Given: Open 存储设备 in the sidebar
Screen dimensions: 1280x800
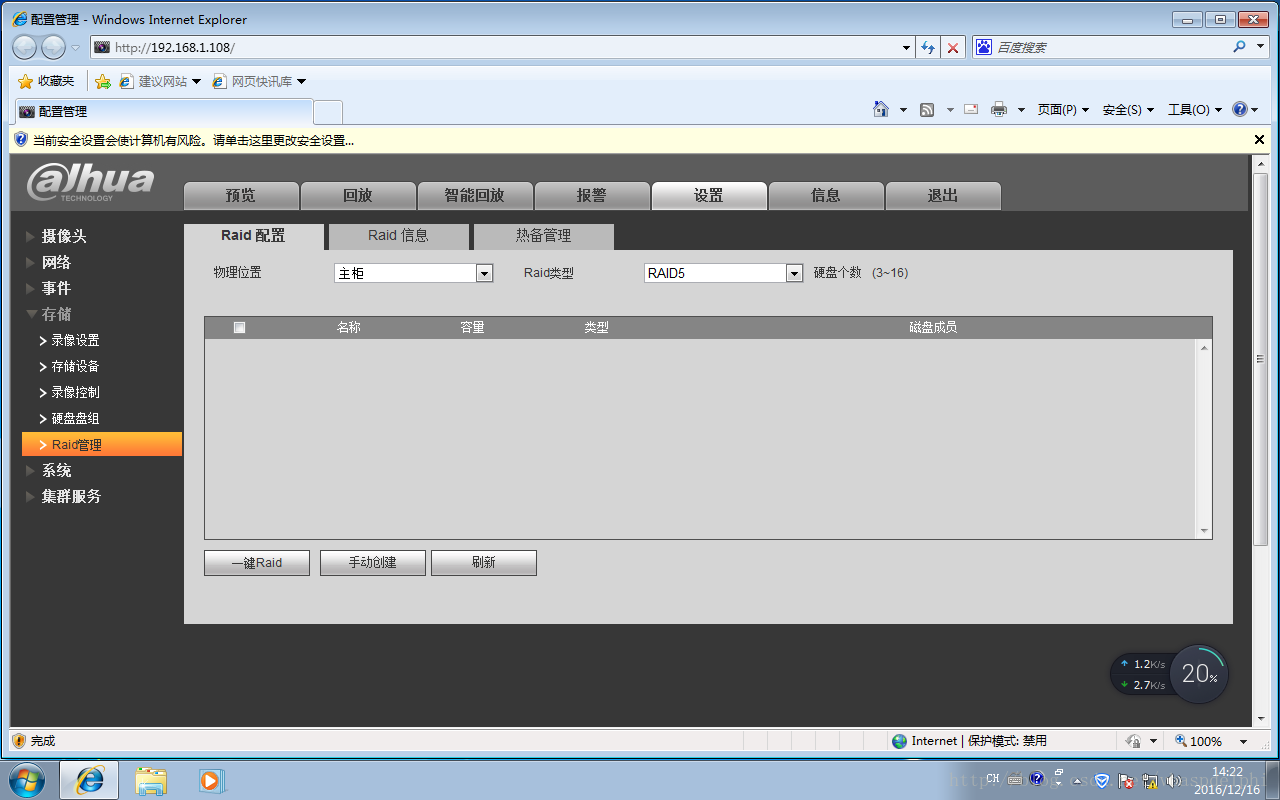Looking at the screenshot, I should 75,366.
